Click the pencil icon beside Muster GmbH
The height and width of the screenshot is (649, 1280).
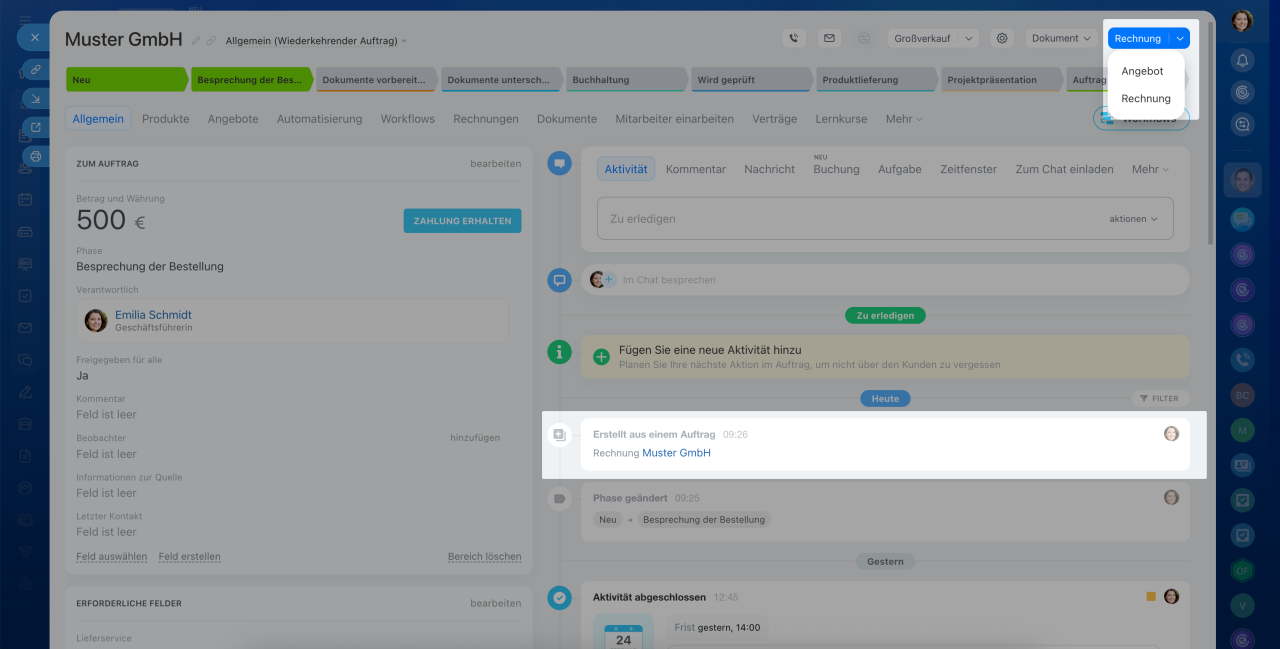pos(196,41)
